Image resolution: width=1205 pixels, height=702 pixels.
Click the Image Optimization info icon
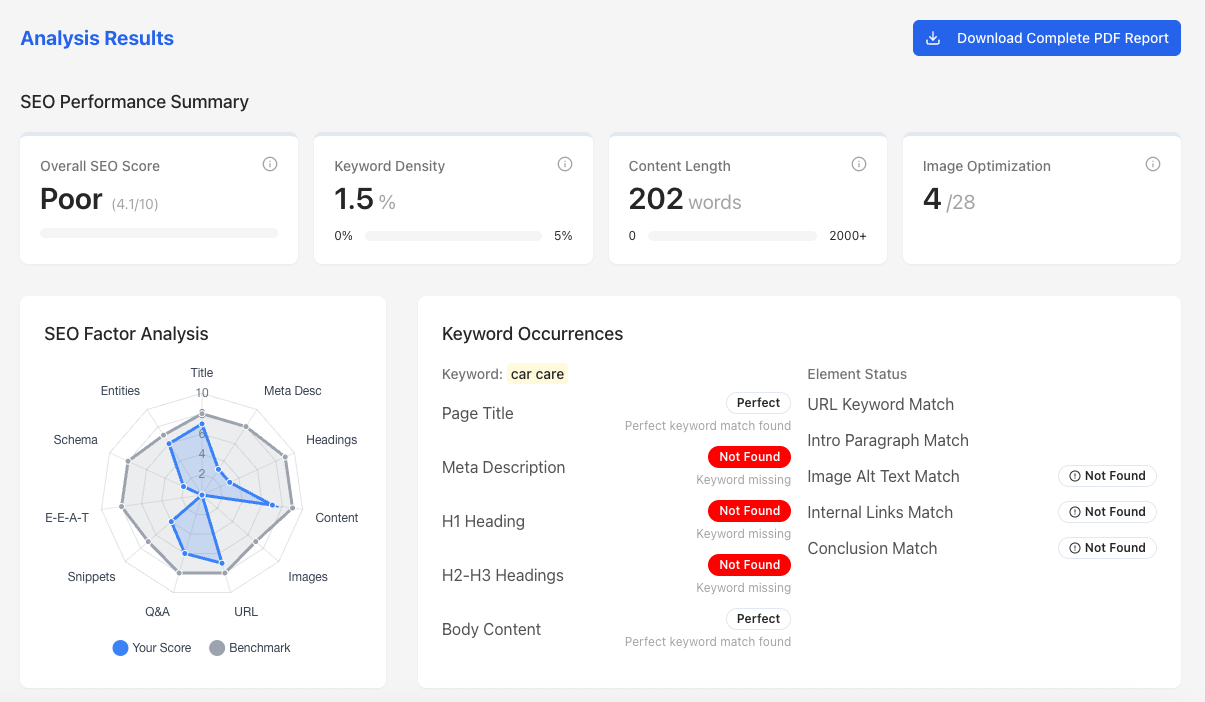click(1153, 165)
